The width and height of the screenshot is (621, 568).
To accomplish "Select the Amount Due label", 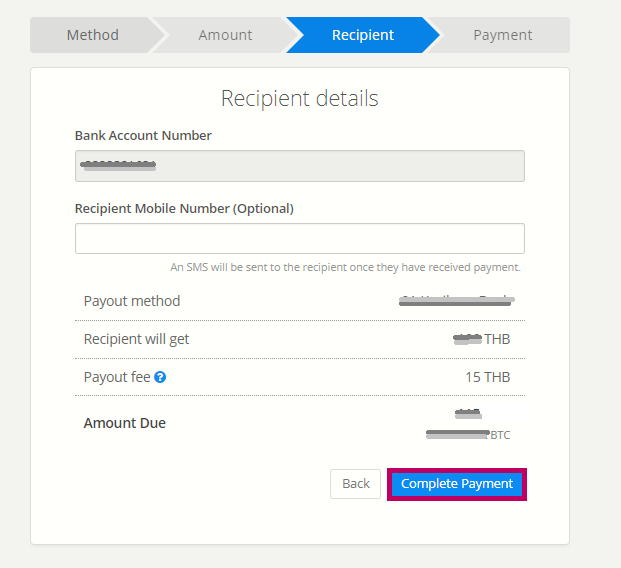I will pyautogui.click(x=124, y=423).
